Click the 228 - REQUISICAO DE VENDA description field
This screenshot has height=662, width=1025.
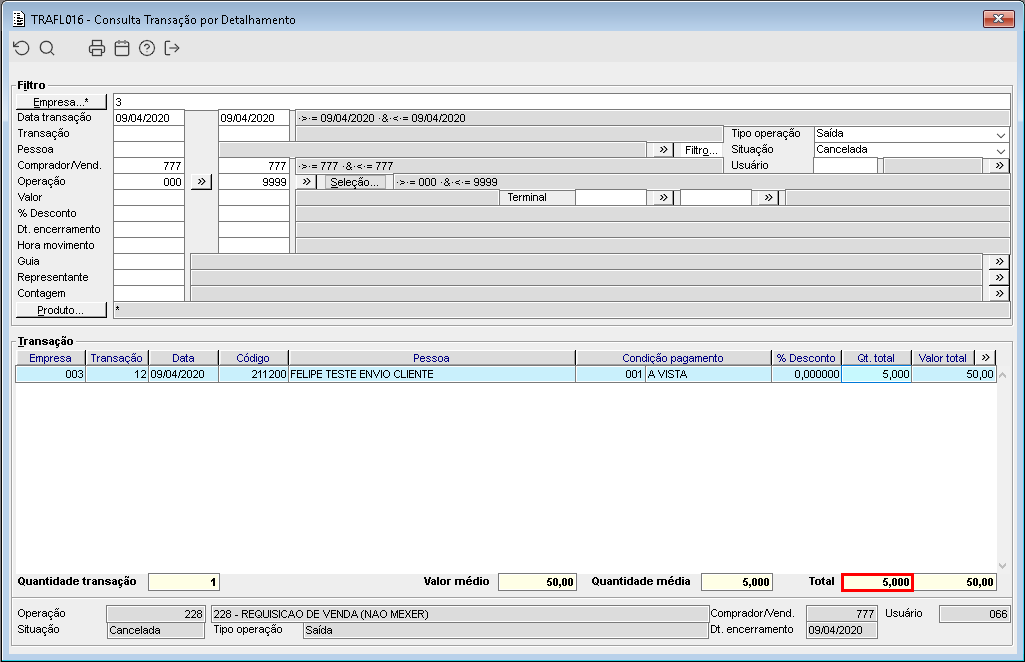(460, 614)
